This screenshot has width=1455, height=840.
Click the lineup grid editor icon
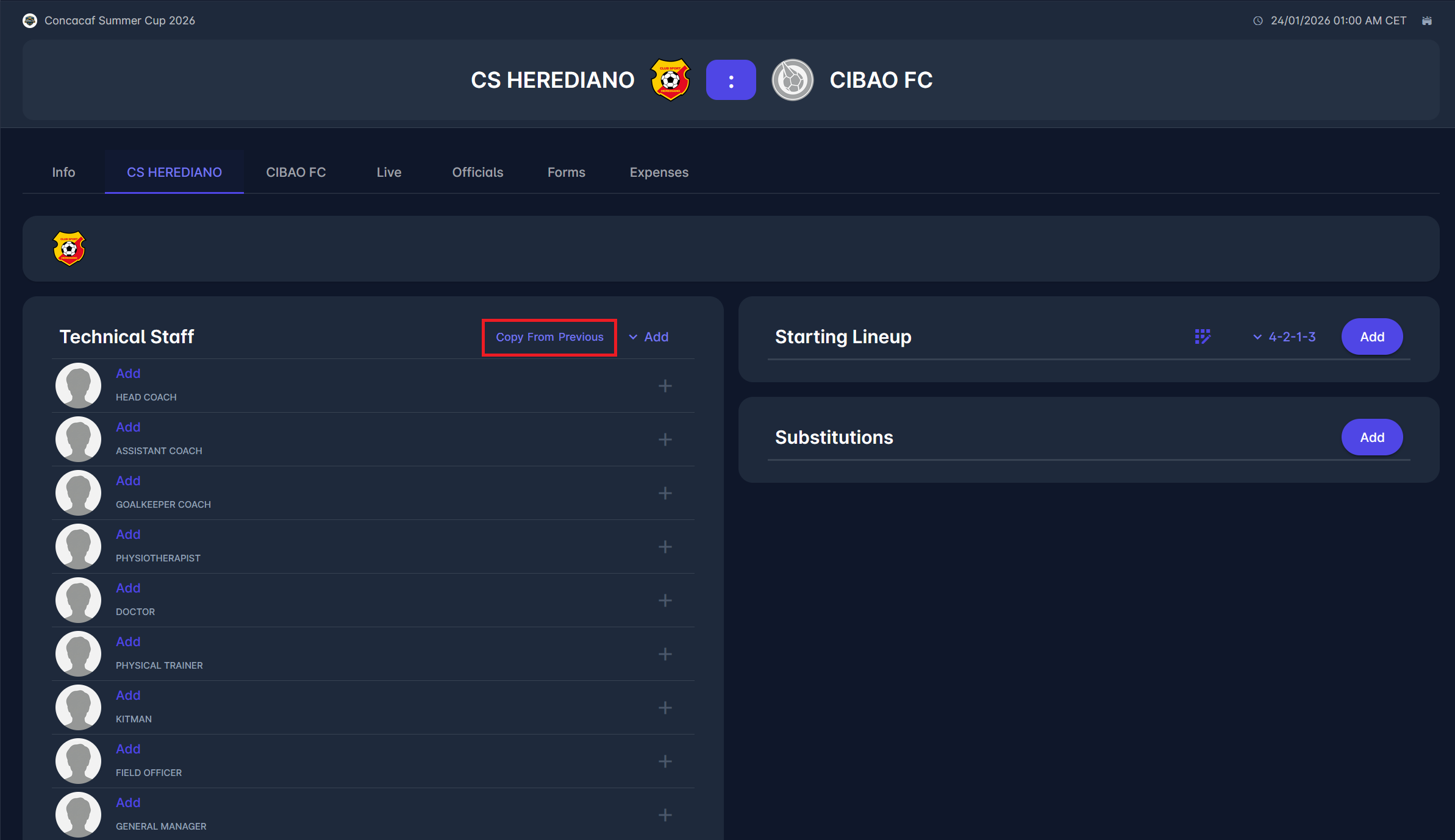(x=1202, y=336)
